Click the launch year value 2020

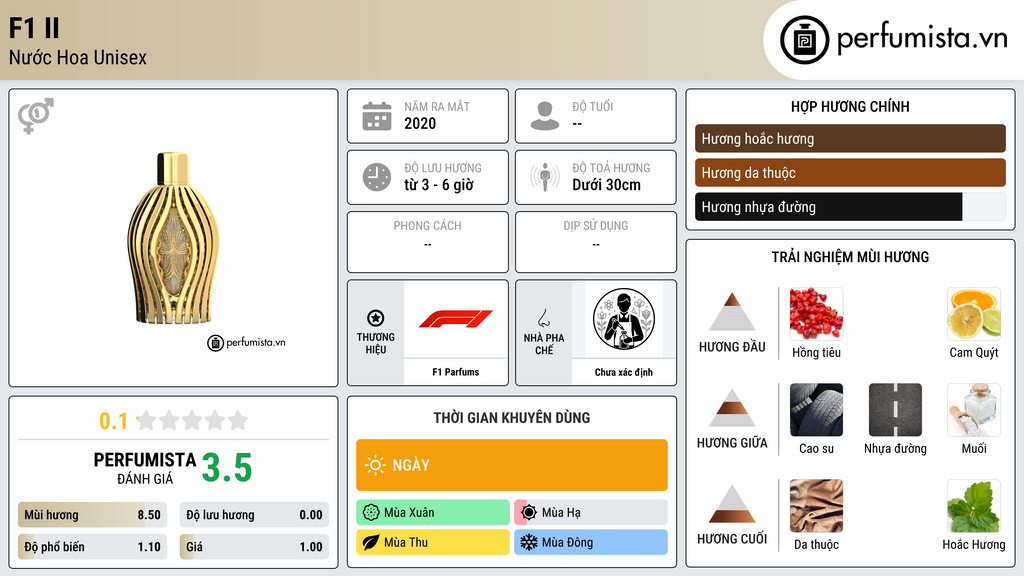[420, 123]
